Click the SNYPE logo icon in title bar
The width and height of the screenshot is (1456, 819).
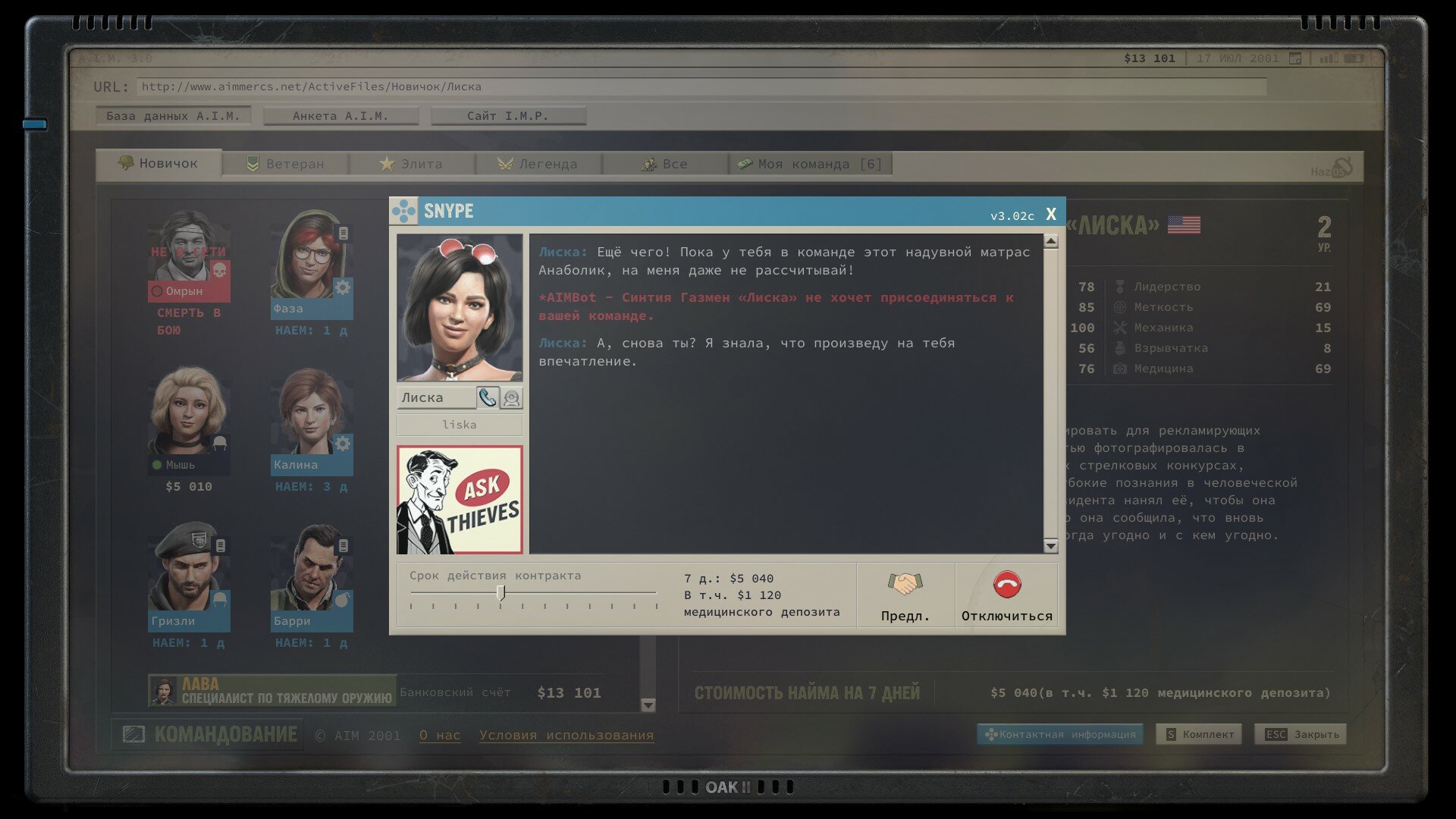pos(404,211)
